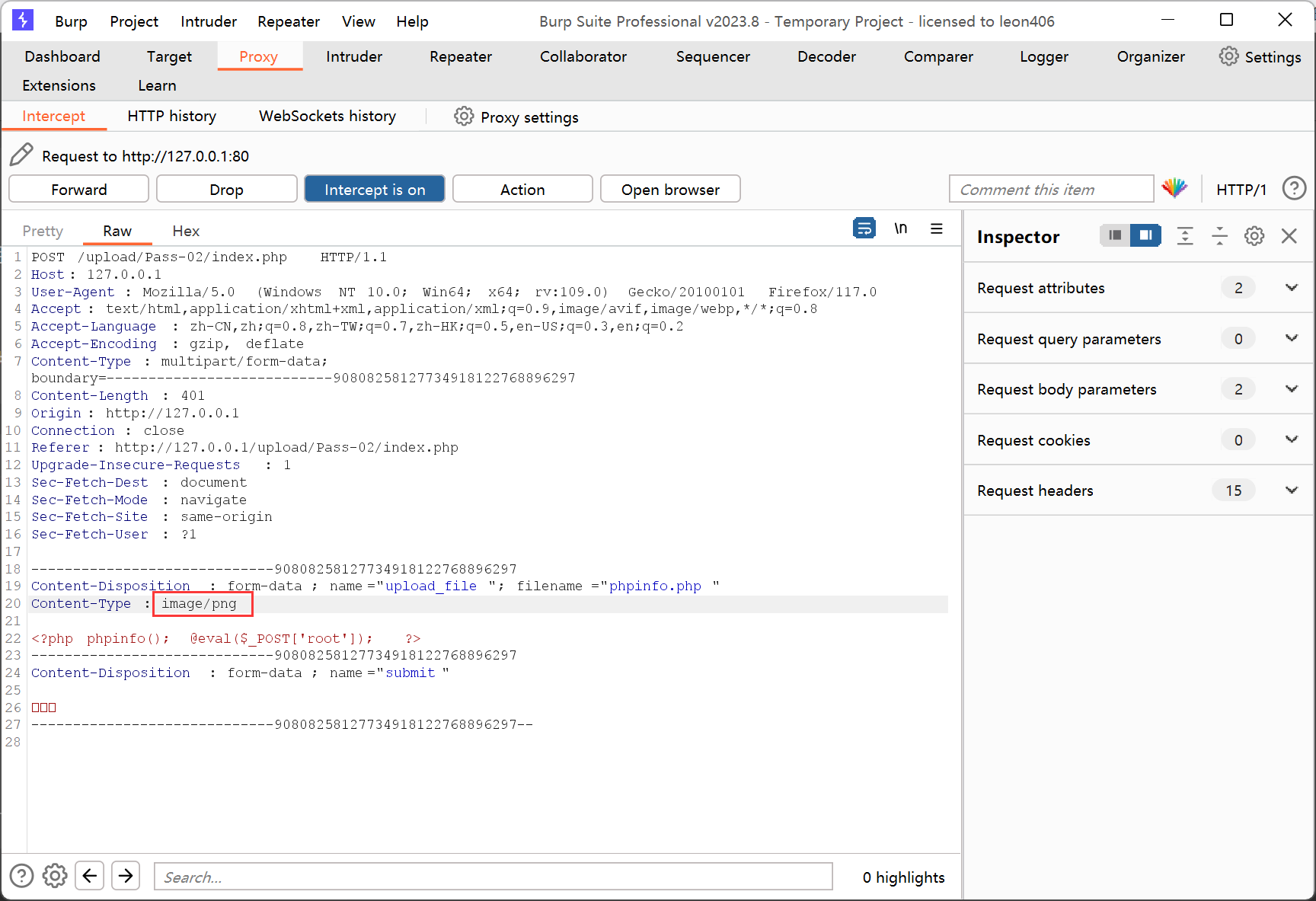Close the Inspector panel
1316x901 pixels.
[x=1289, y=236]
